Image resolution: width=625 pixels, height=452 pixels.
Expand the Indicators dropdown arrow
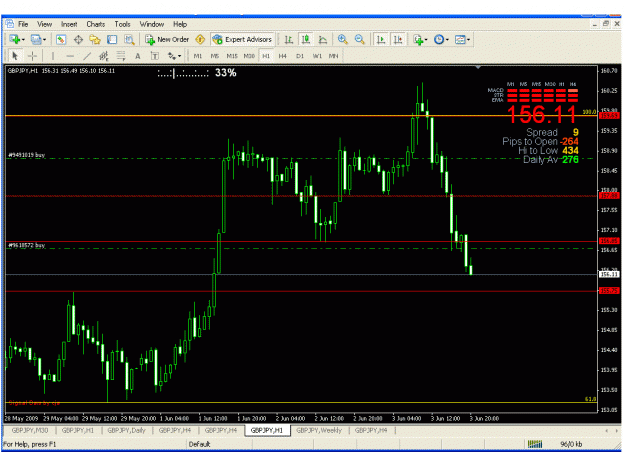coord(426,39)
